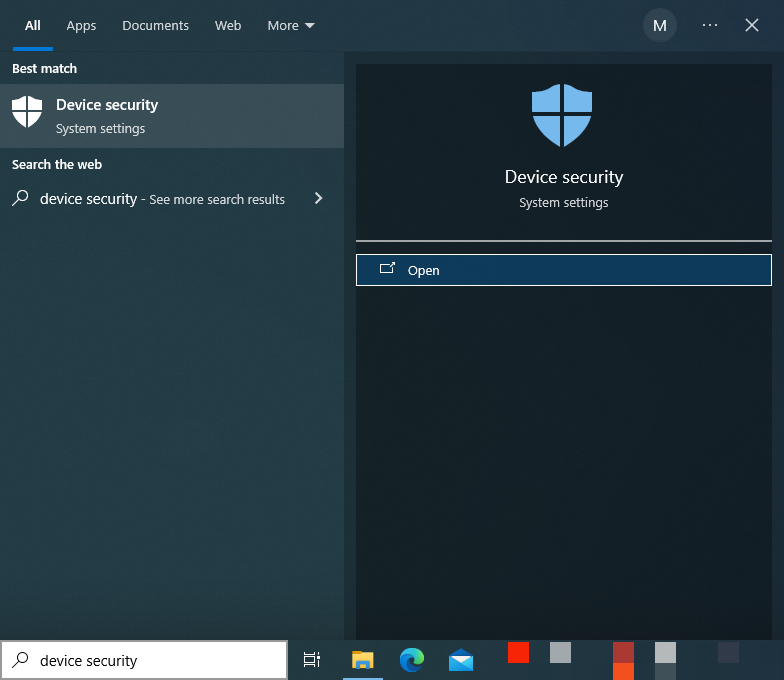Close the search panel with X
Viewport: 784px width, 680px height.
point(752,25)
